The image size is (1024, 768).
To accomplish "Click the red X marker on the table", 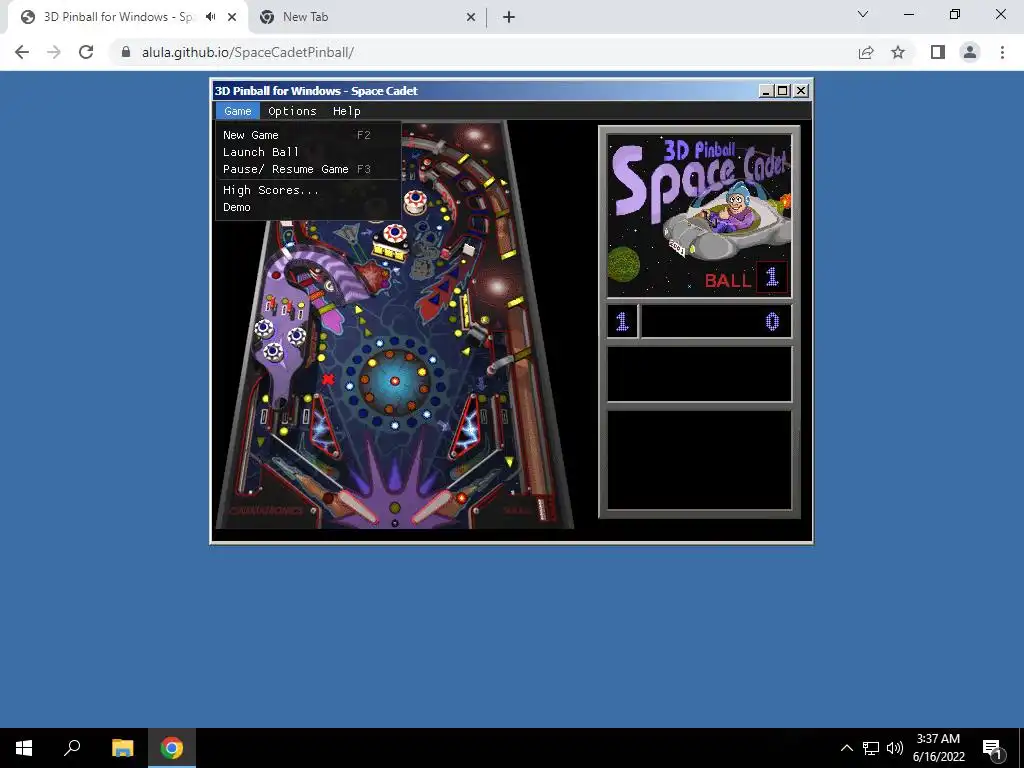I will coord(328,379).
